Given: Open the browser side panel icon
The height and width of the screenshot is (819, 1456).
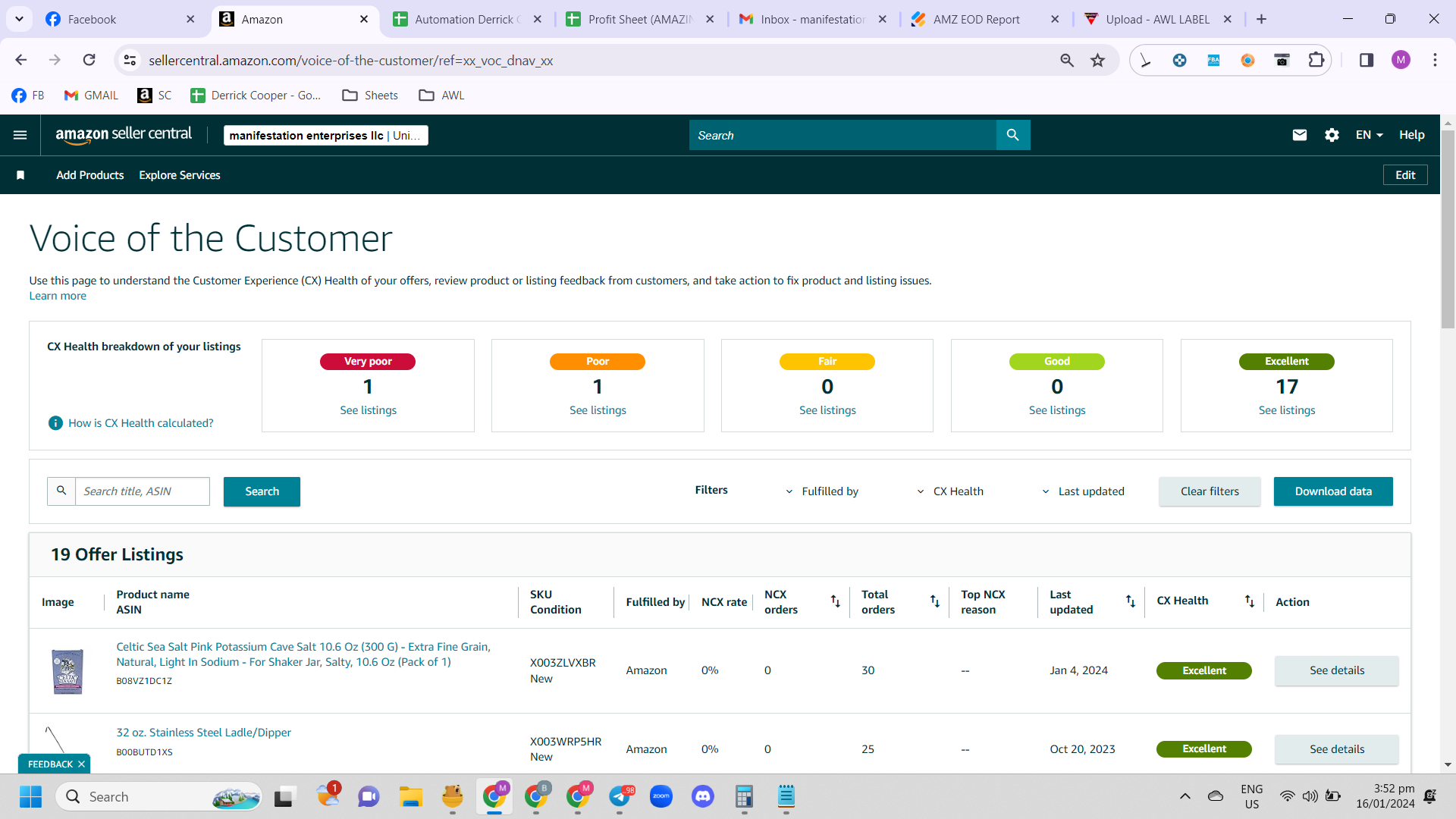Looking at the screenshot, I should [x=1367, y=60].
